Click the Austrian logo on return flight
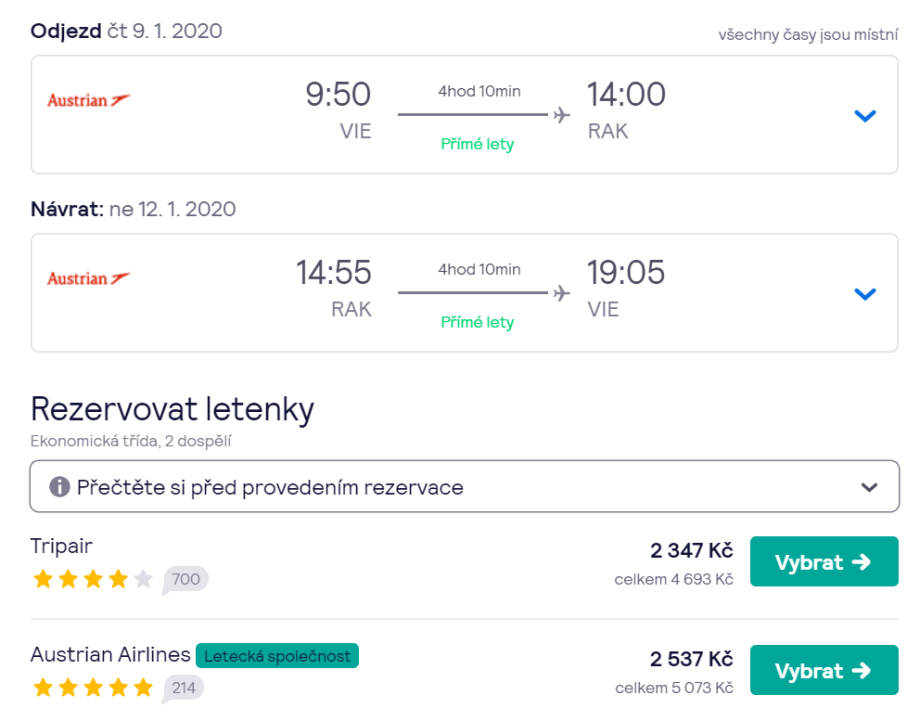 click(x=88, y=278)
